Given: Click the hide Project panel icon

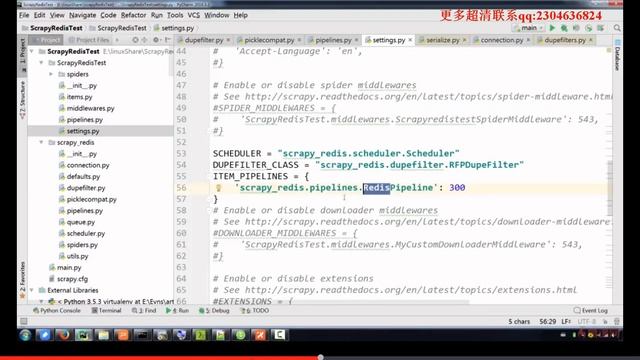Looking at the screenshot, I should [167, 40].
